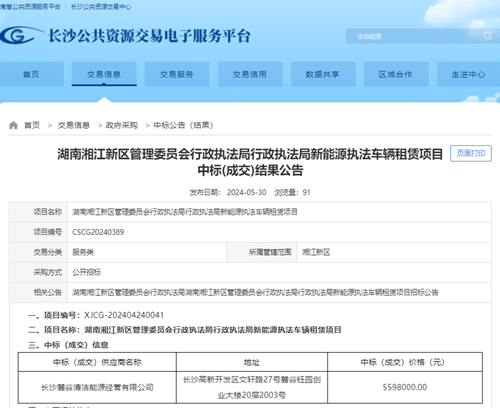This screenshot has height=408, width=500.
Task: Select the winning price 5598000.00
Action: coord(405,387)
